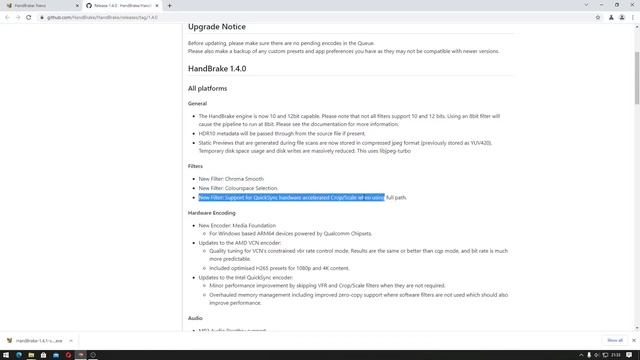Expand the HandBrake download options chevron
The height and width of the screenshot is (360, 640).
coord(71,340)
